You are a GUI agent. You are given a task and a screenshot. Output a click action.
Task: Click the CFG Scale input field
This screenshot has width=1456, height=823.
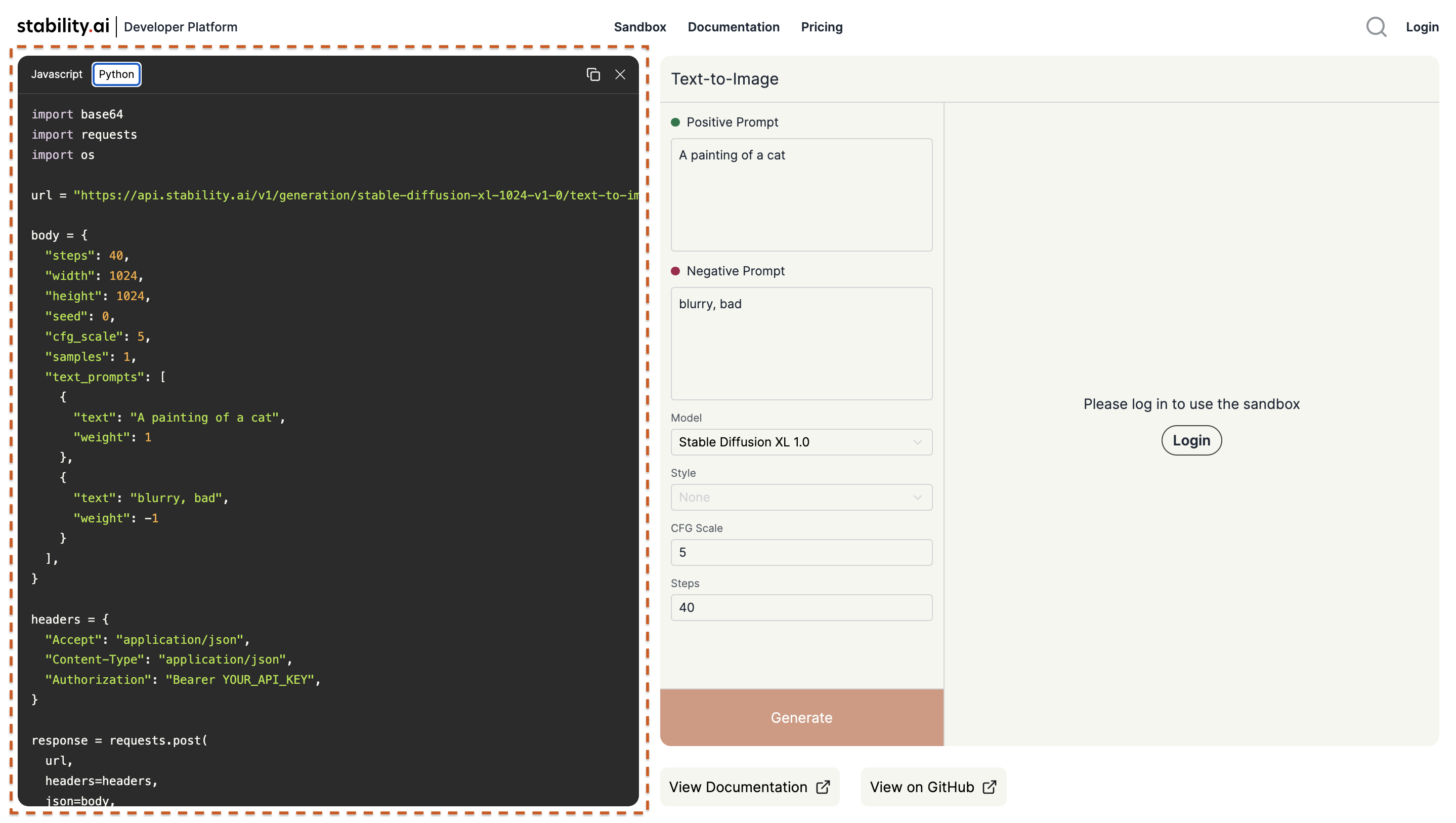coord(801,552)
